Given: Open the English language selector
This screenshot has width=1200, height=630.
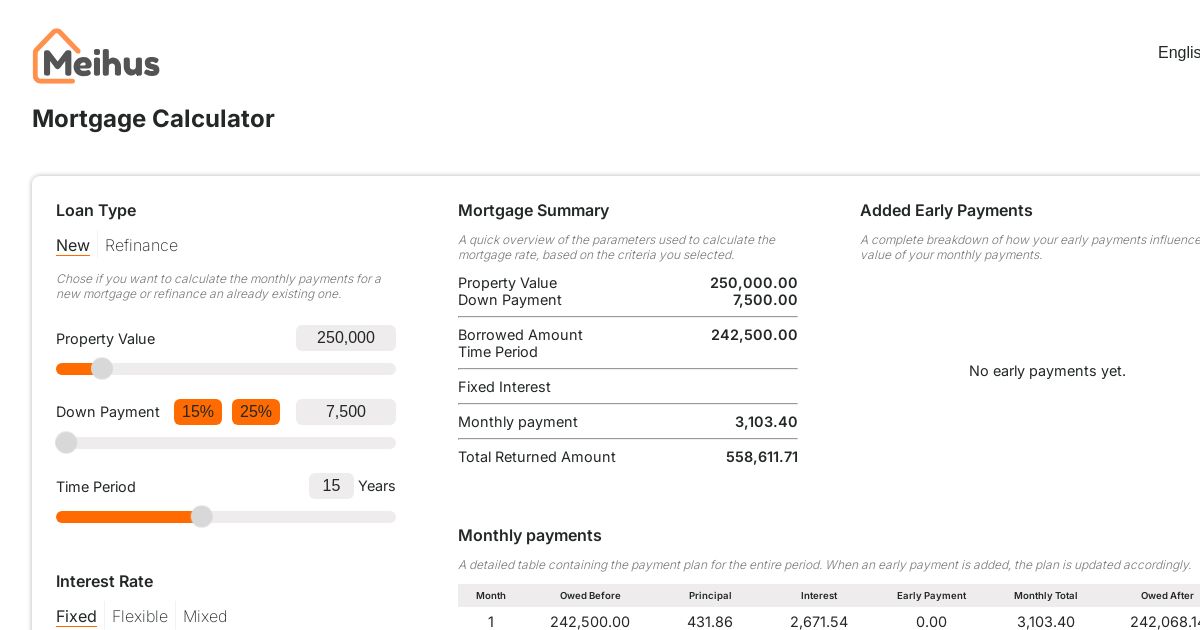Looking at the screenshot, I should [1179, 53].
